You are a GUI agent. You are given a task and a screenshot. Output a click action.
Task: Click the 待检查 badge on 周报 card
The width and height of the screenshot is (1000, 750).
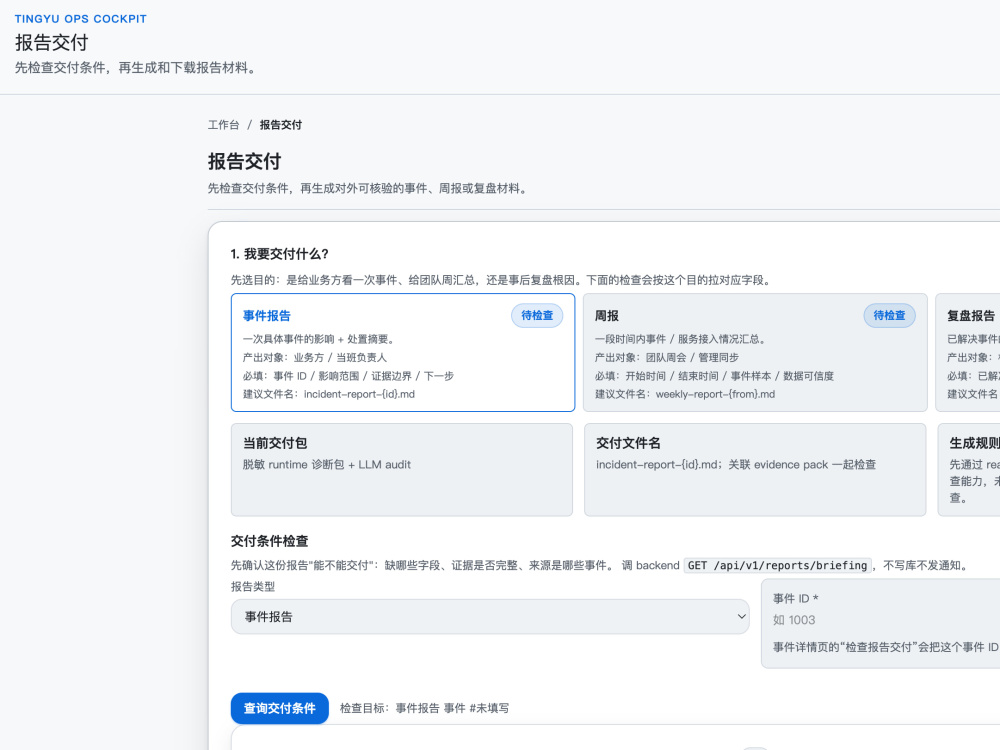pyautogui.click(x=889, y=316)
